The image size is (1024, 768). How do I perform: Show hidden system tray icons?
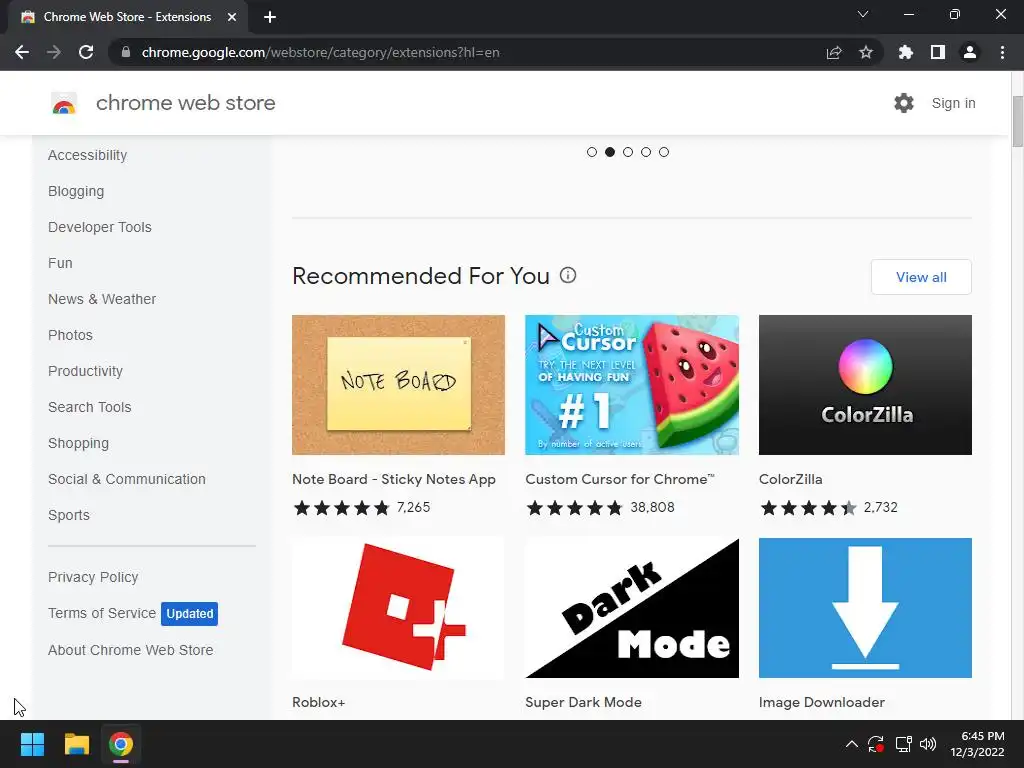coord(852,744)
